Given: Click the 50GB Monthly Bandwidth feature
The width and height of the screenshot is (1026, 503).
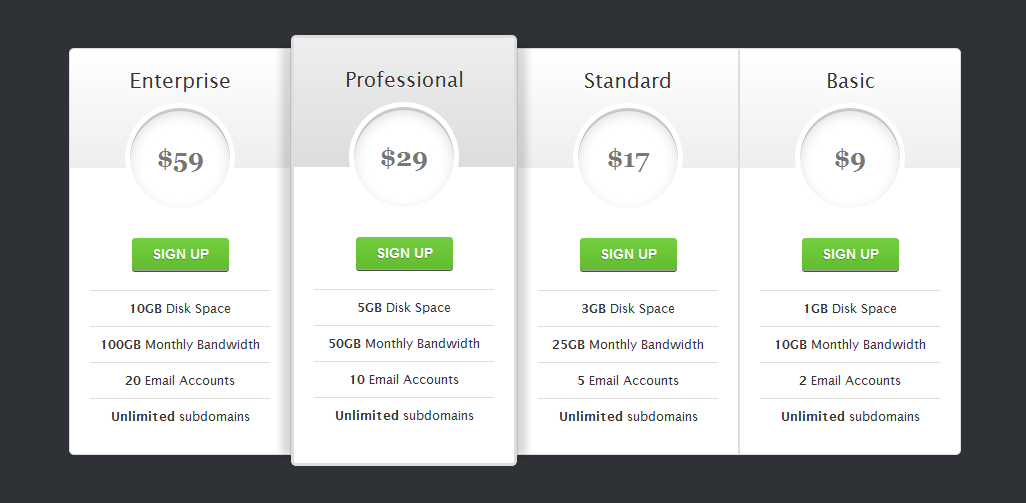Looking at the screenshot, I should [x=404, y=343].
